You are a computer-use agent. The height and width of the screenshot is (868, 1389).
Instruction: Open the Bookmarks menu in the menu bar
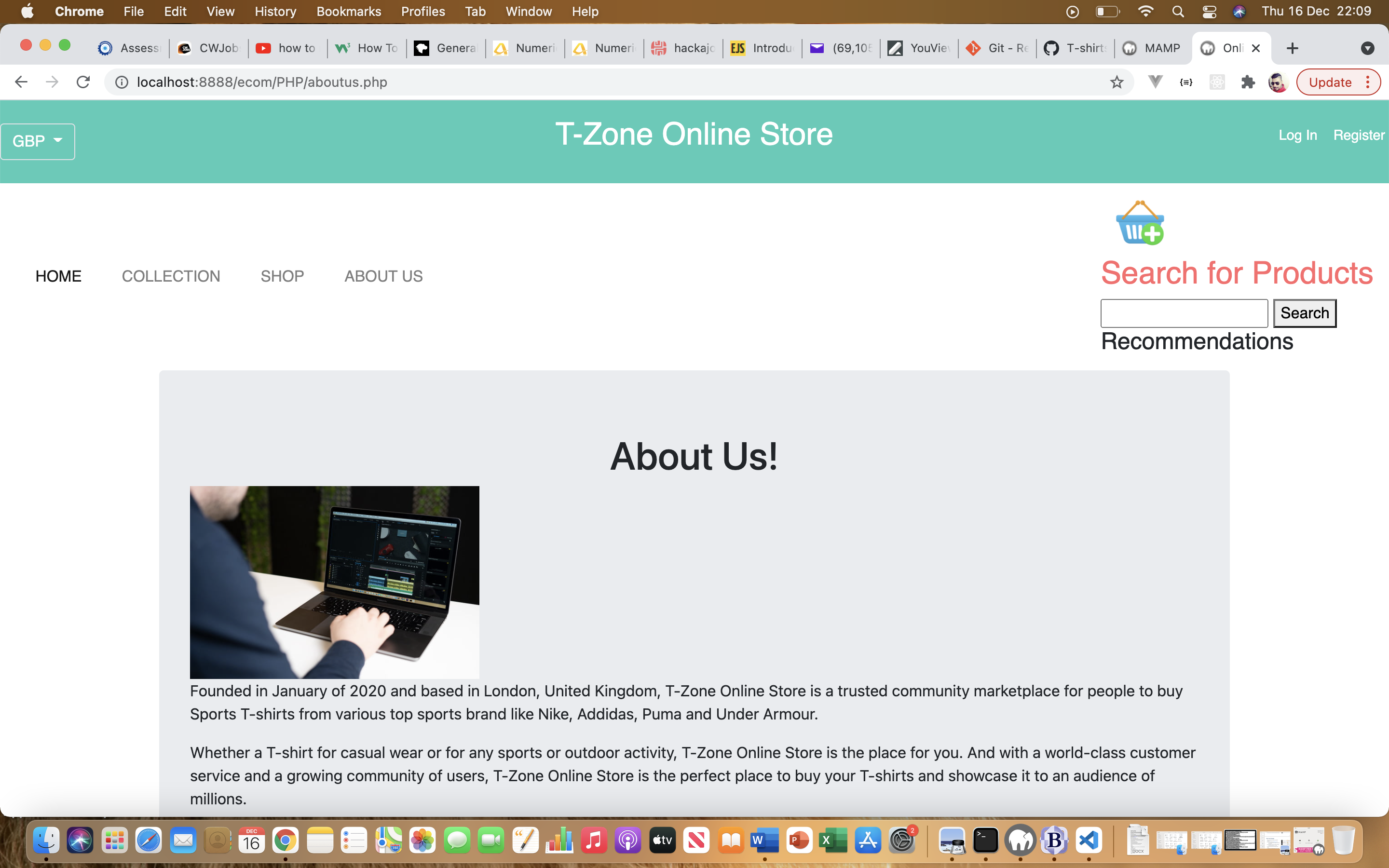[x=348, y=12]
